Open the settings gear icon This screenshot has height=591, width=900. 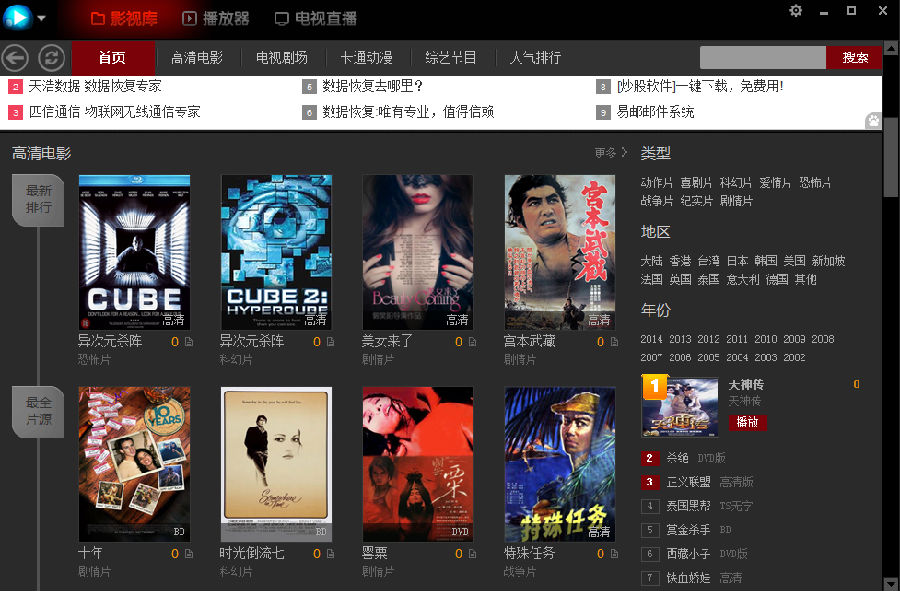pos(796,11)
